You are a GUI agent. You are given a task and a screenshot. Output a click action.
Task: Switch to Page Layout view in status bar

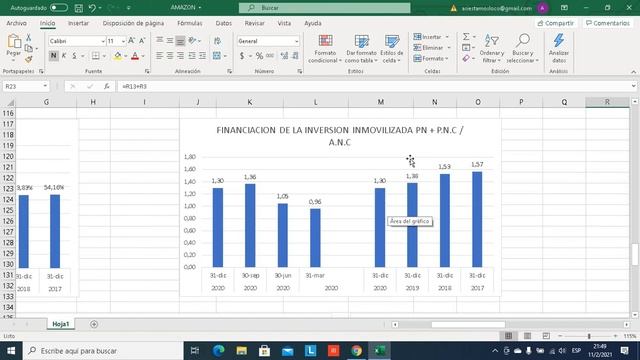[x=527, y=336]
